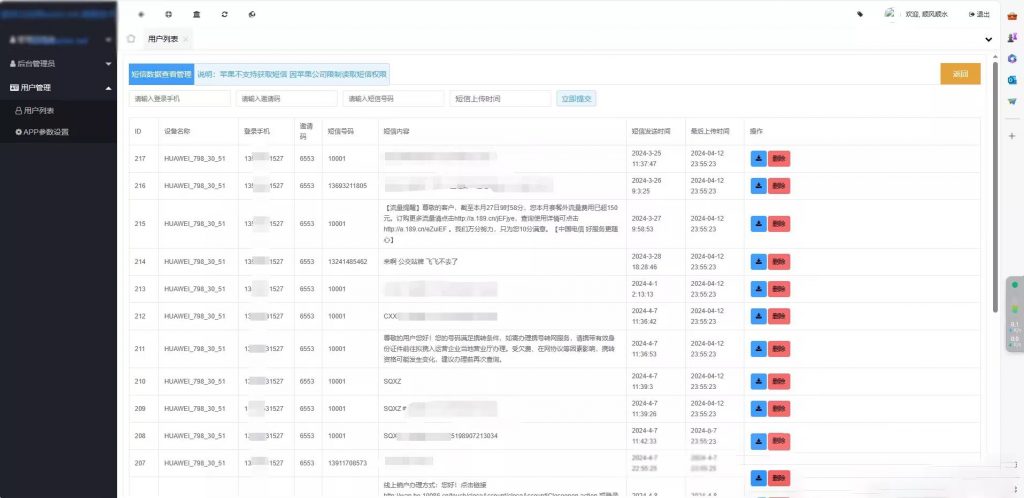Click the orange 返回 button
This screenshot has width=1024, height=498.
point(959,74)
